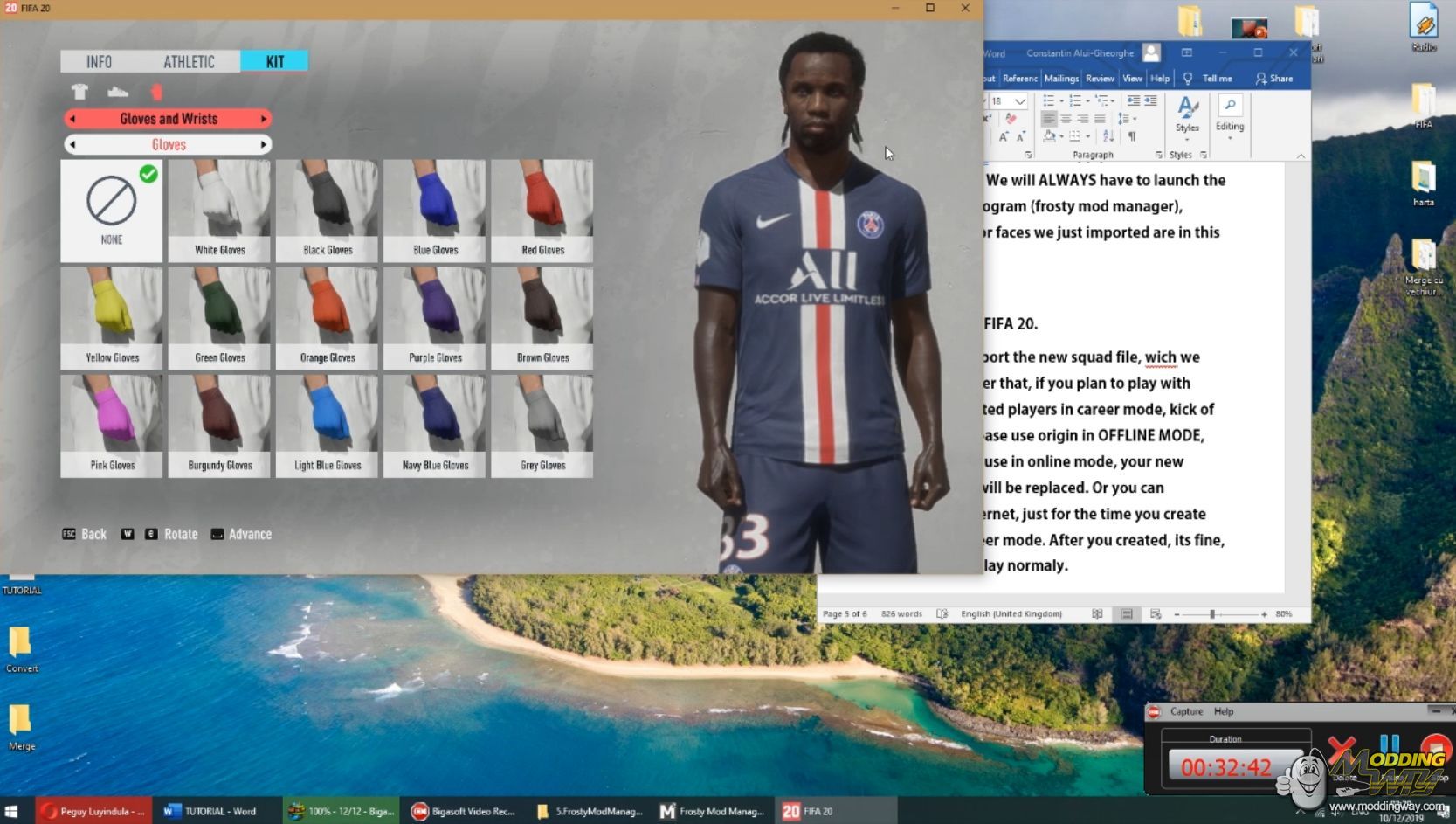The height and width of the screenshot is (824, 1456).
Task: Select the gloves category icon
Action: click(156, 92)
